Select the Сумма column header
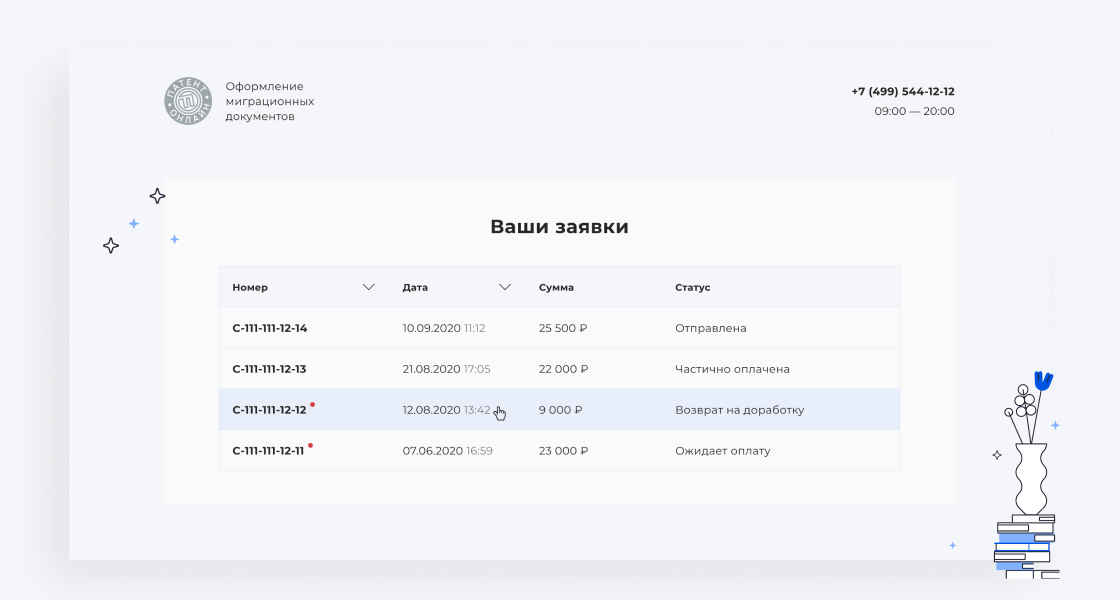Viewport: 1120px width, 600px height. pos(557,287)
